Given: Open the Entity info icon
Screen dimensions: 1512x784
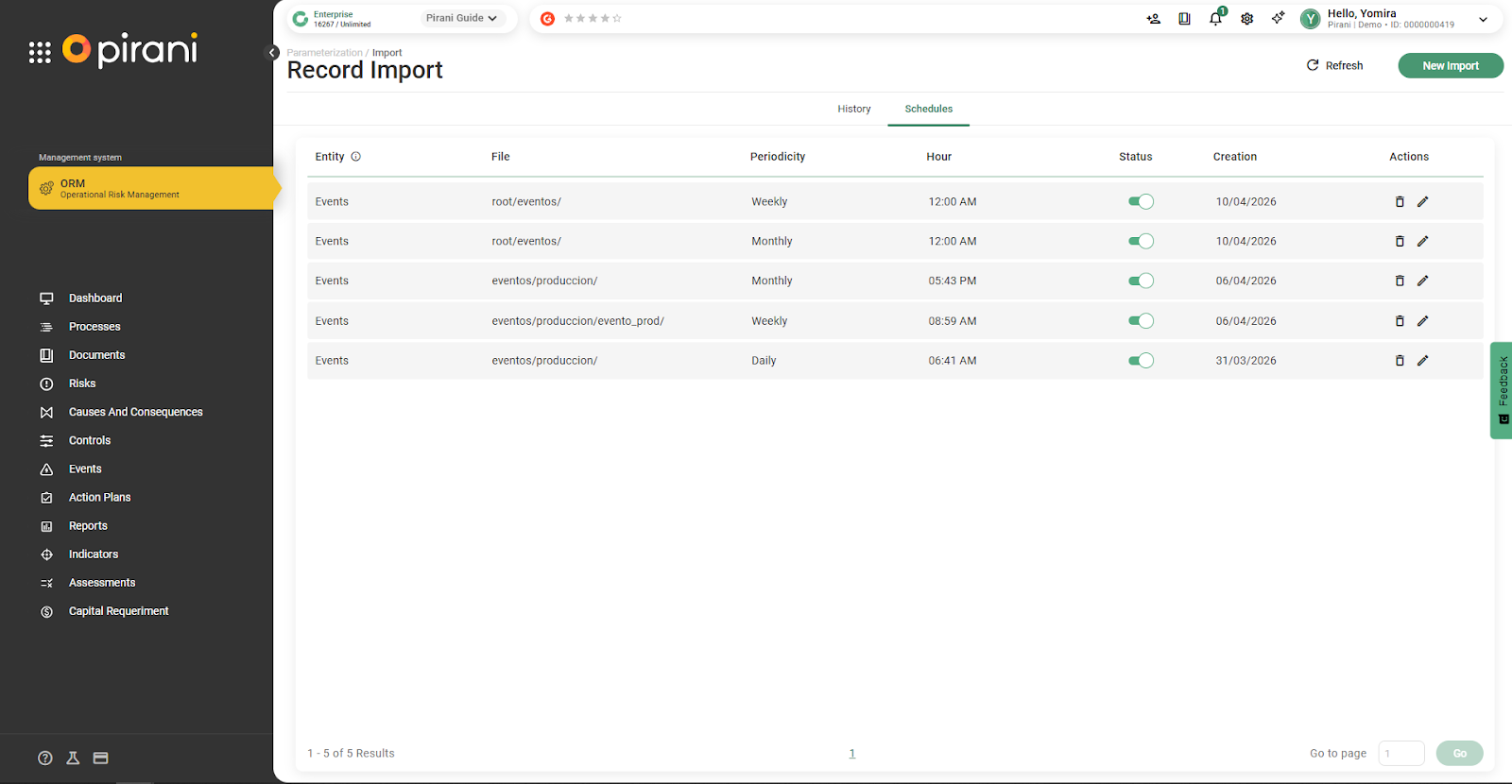Looking at the screenshot, I should coord(356,157).
